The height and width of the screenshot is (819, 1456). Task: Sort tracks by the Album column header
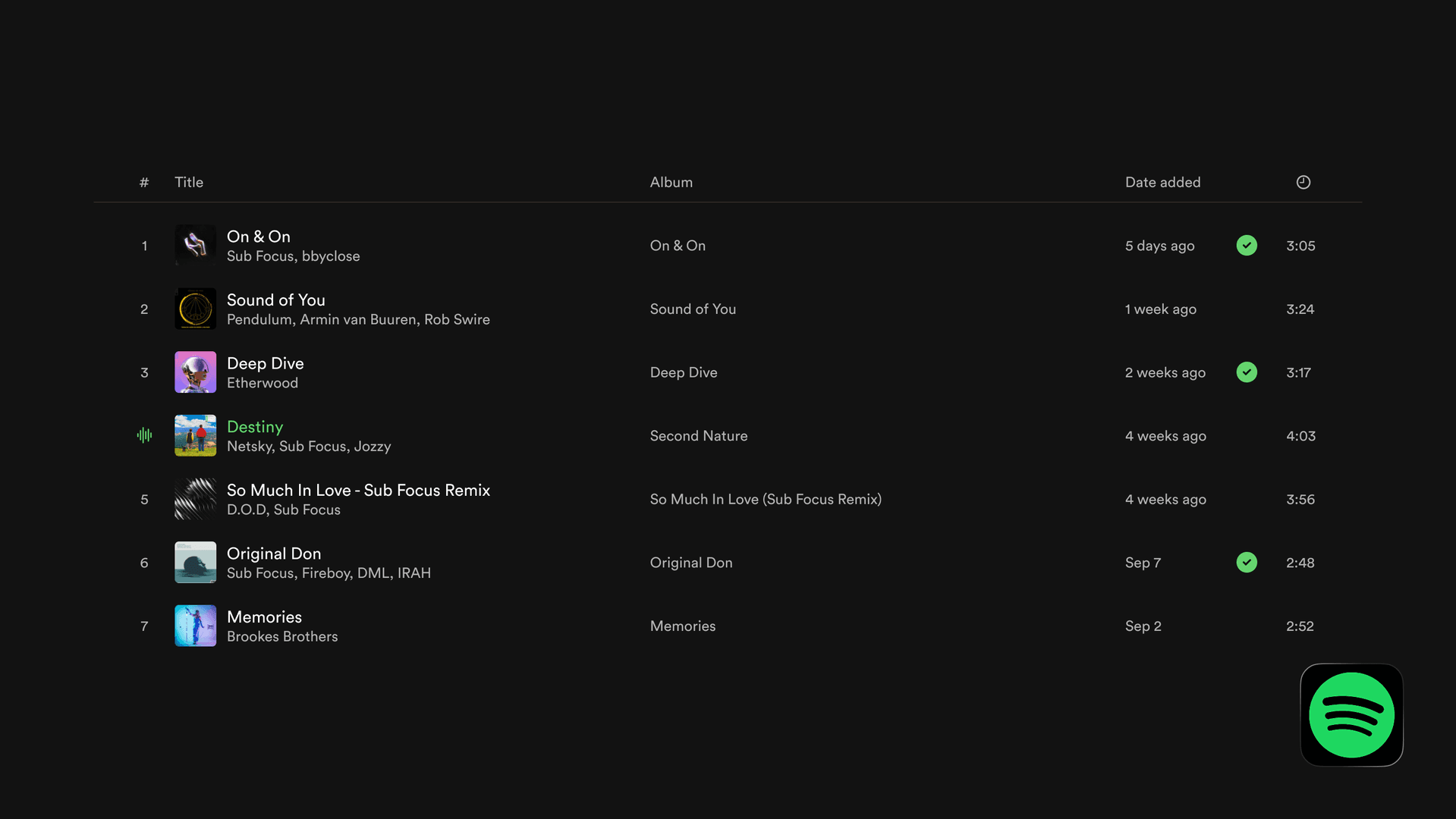tap(671, 182)
